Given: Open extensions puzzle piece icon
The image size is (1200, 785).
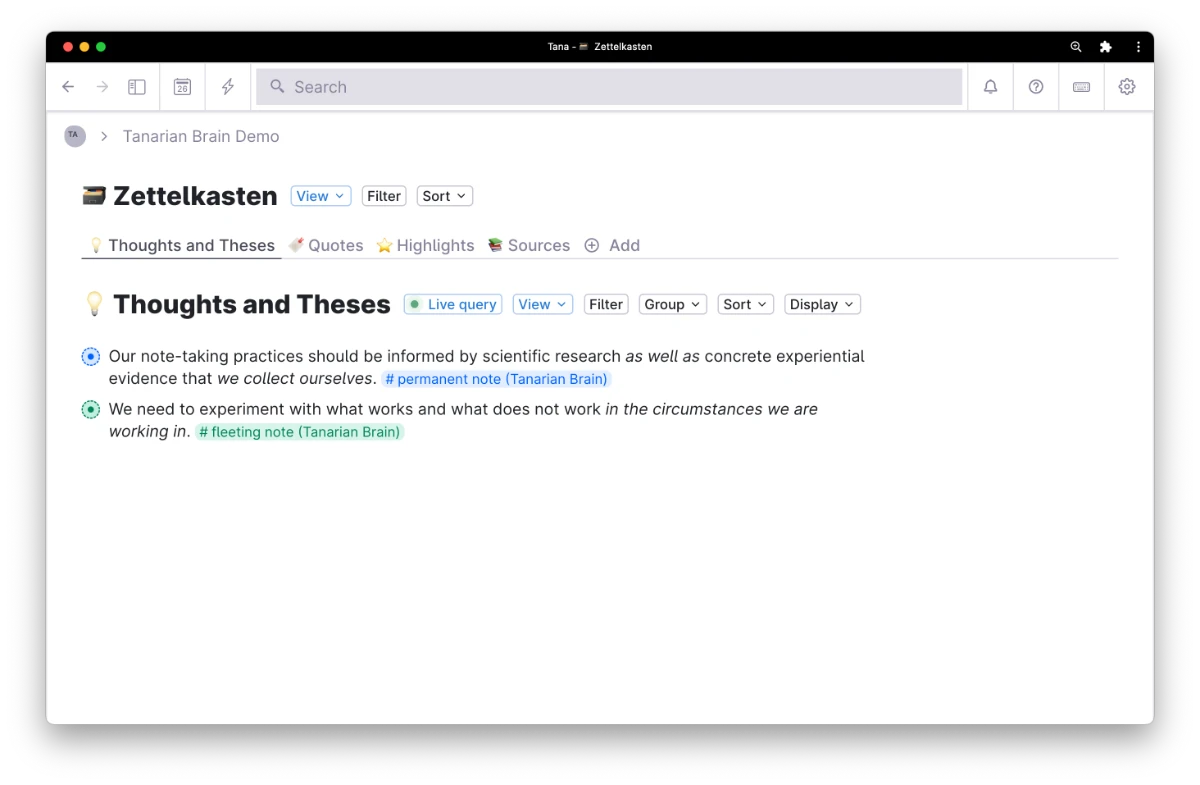Looking at the screenshot, I should (1105, 47).
